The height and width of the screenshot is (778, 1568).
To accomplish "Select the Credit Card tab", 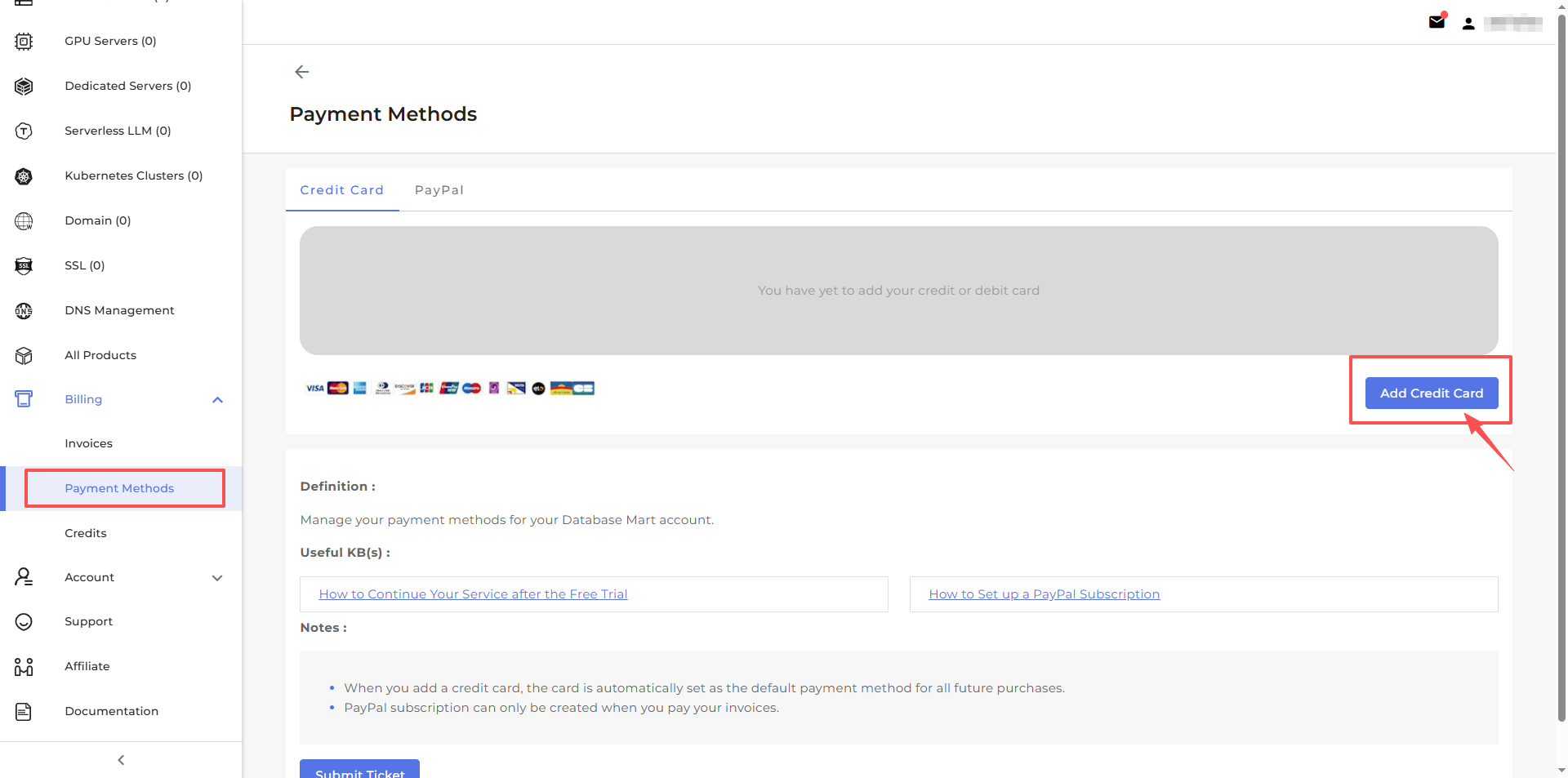I will point(341,190).
